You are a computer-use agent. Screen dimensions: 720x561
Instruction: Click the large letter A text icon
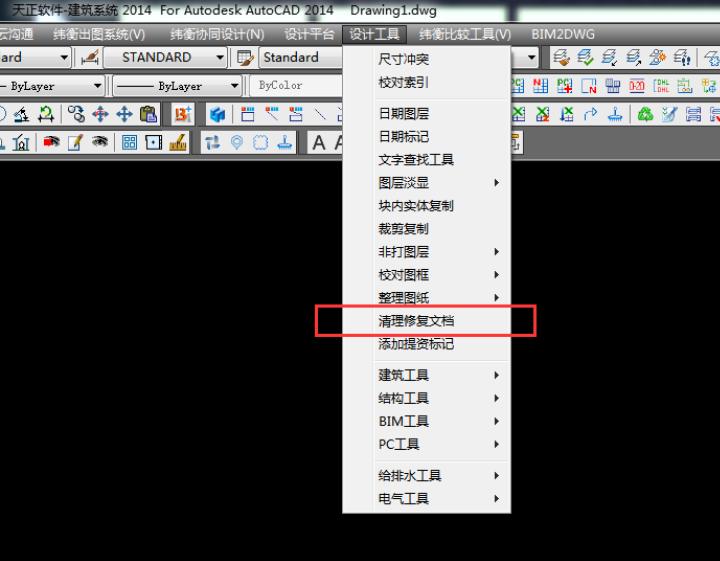[319, 142]
